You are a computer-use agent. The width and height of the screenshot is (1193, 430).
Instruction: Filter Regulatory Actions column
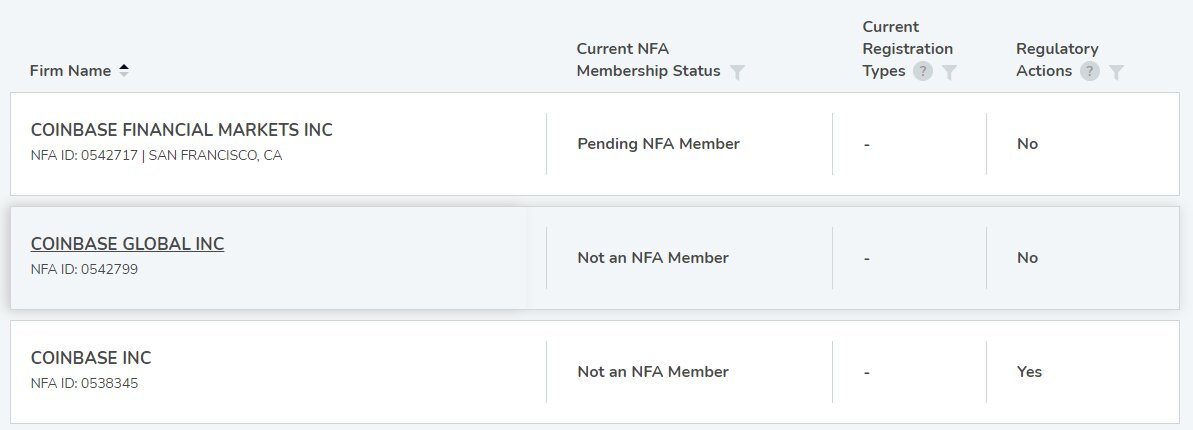tap(1116, 72)
